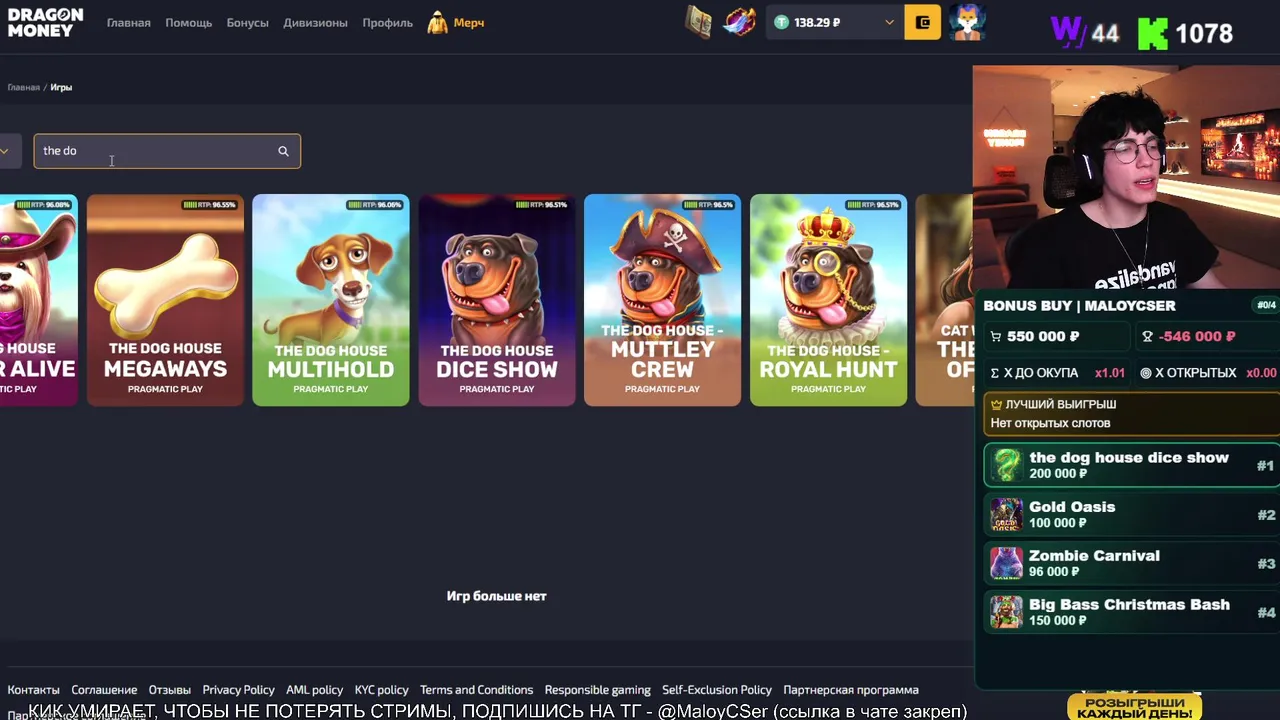Select the Big Bass Christmas Bash row
Screen dimensions: 1280x720
[1131, 612]
